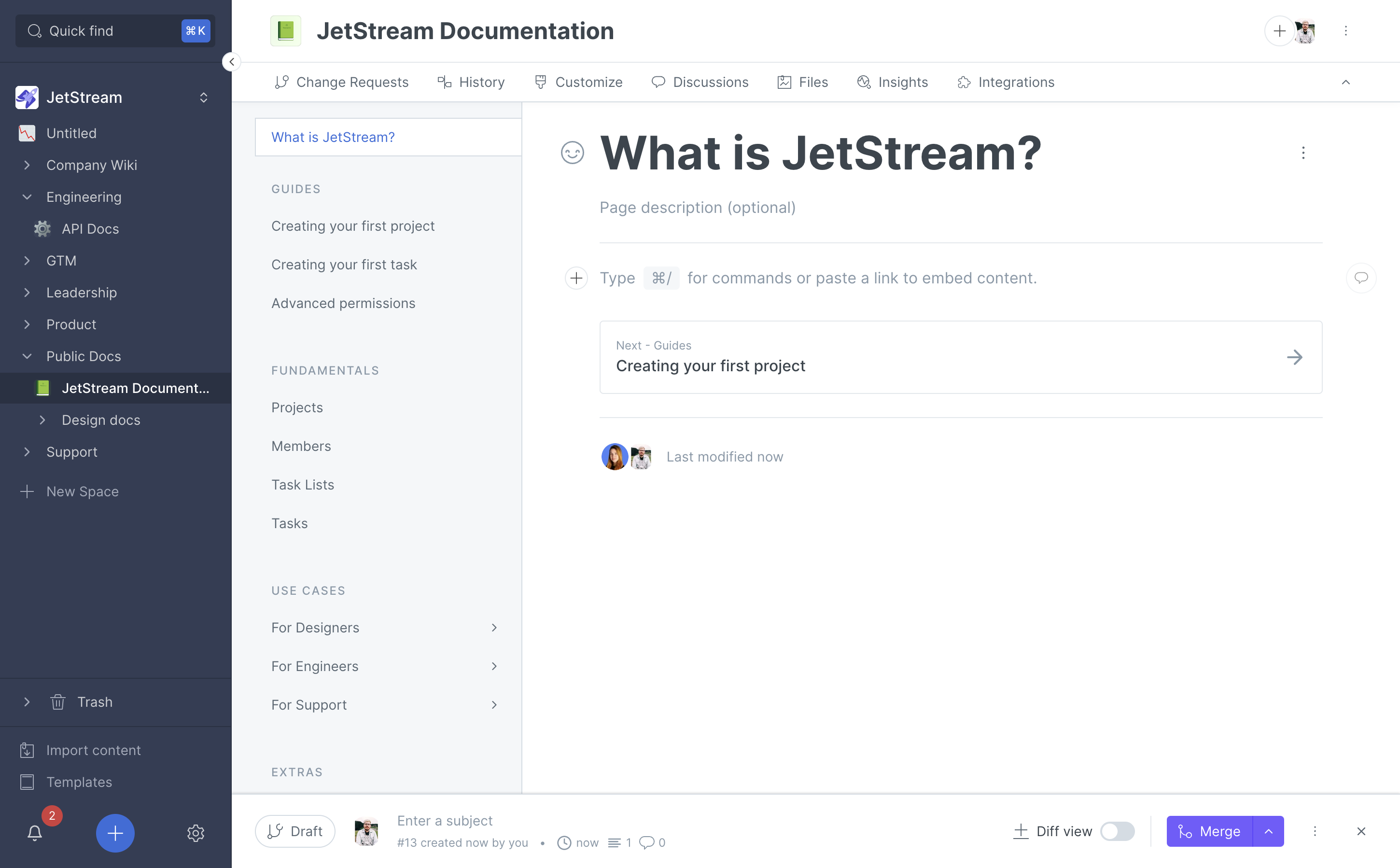This screenshot has width=1400, height=868.
Task: Open the Discussions tab
Action: click(700, 82)
